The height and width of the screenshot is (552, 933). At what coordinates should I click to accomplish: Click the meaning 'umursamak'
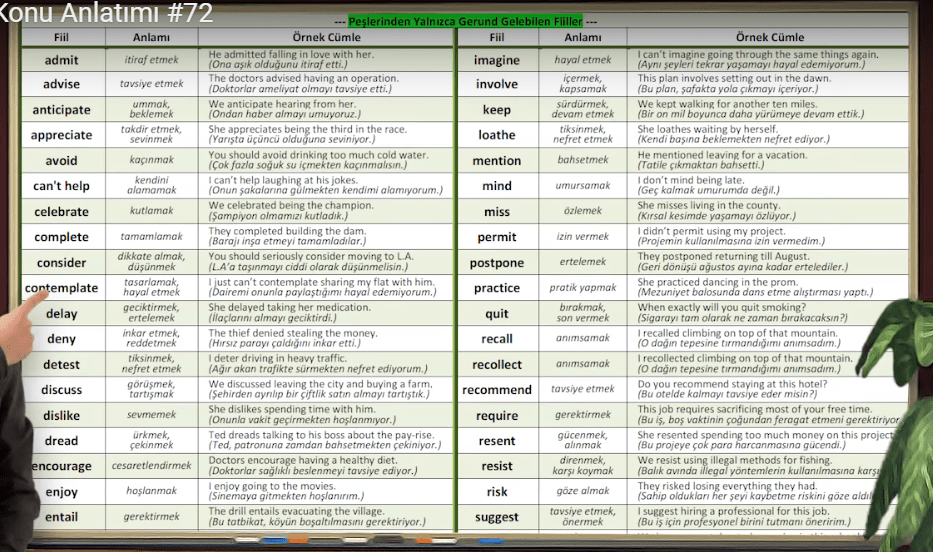[x=583, y=186]
